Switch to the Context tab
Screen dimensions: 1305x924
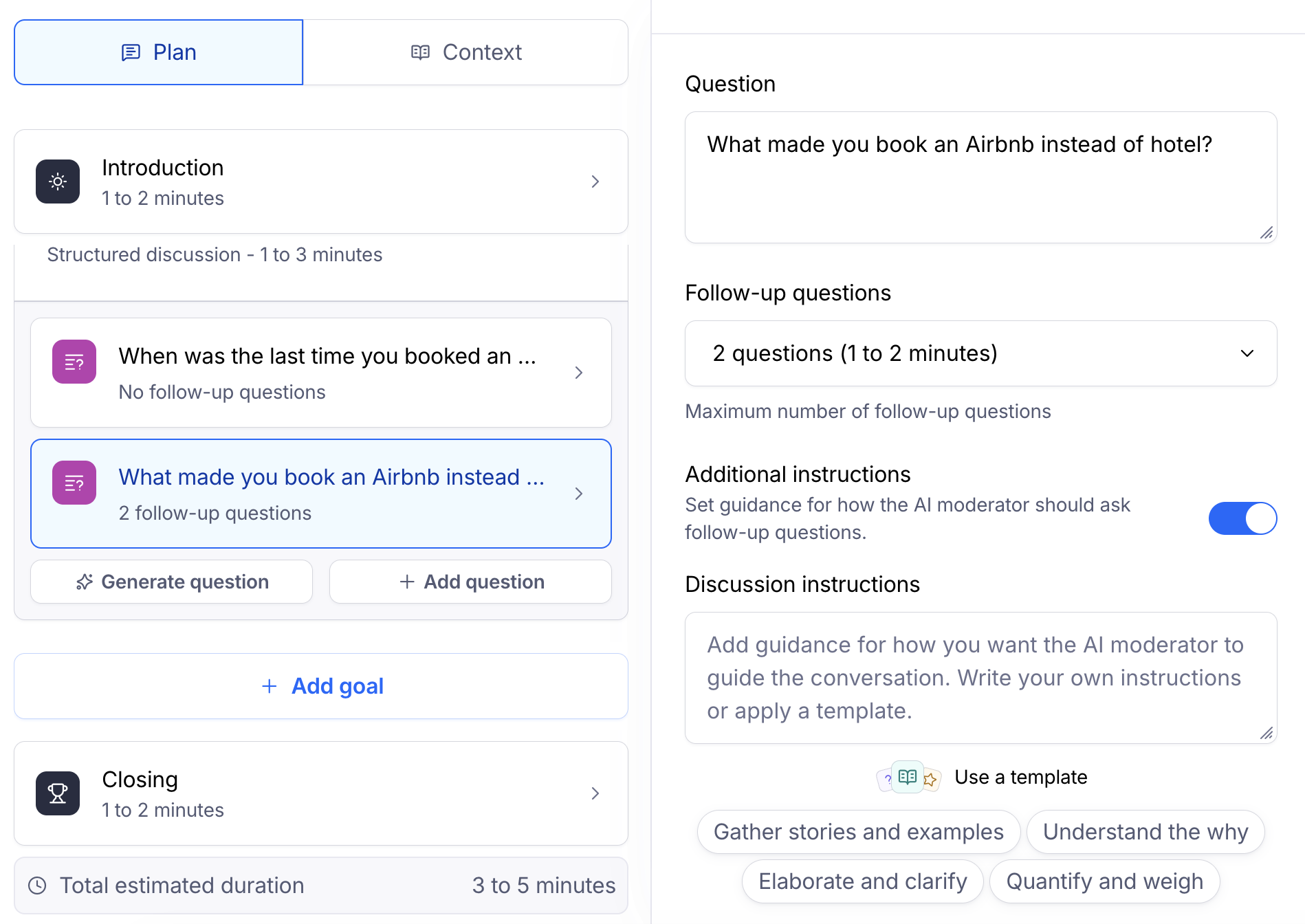[x=466, y=52]
